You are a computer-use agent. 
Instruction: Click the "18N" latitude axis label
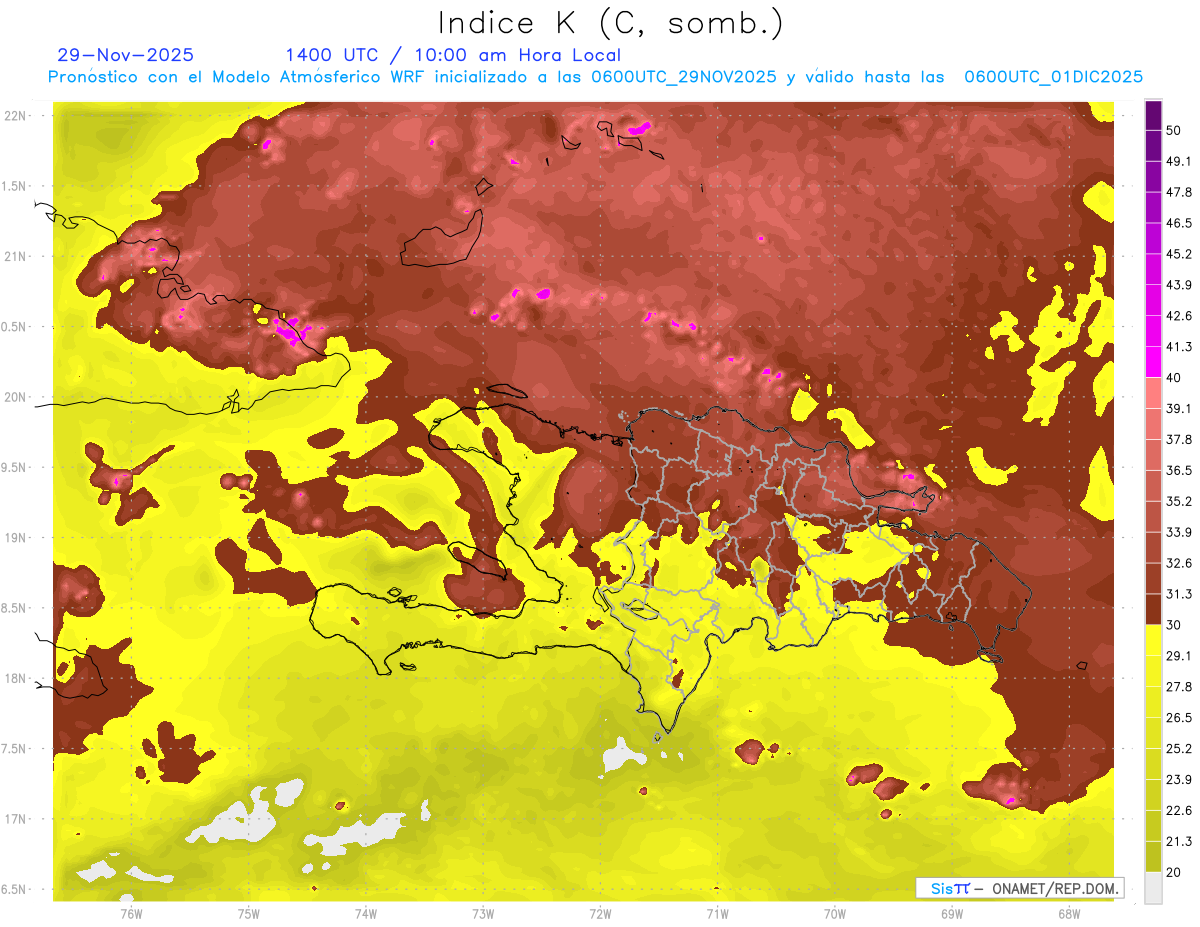coord(15,679)
